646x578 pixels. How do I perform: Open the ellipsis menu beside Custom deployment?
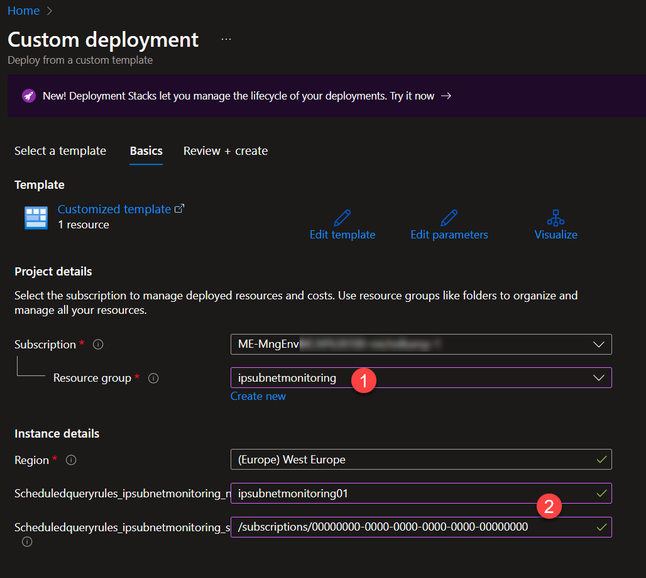[x=226, y=40]
